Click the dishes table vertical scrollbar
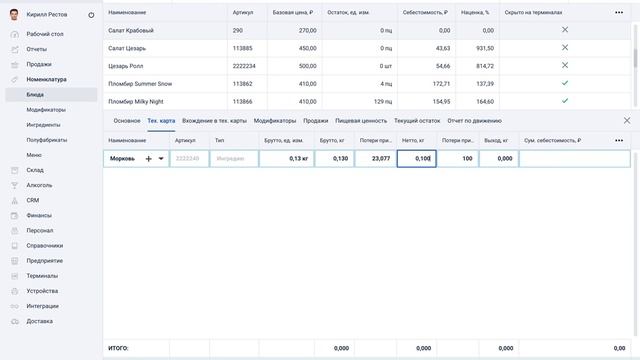The image size is (640, 360). (x=635, y=57)
